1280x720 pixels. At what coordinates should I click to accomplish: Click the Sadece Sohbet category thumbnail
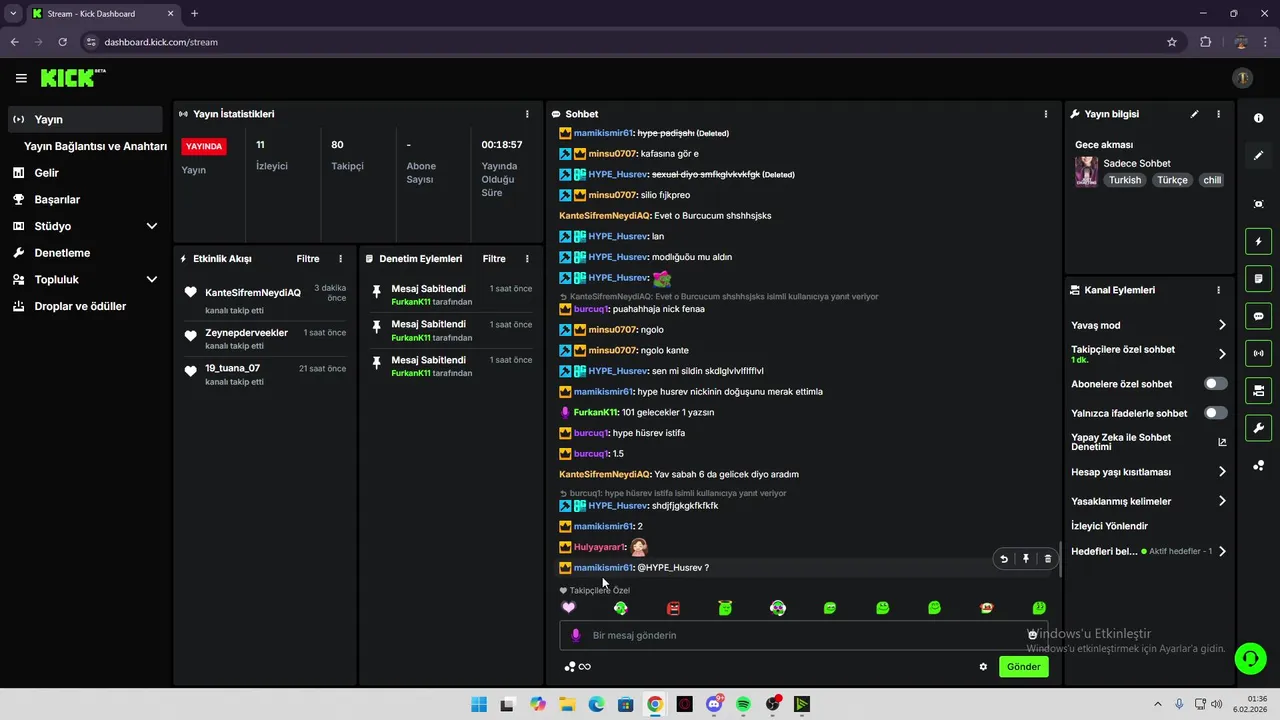[1086, 172]
